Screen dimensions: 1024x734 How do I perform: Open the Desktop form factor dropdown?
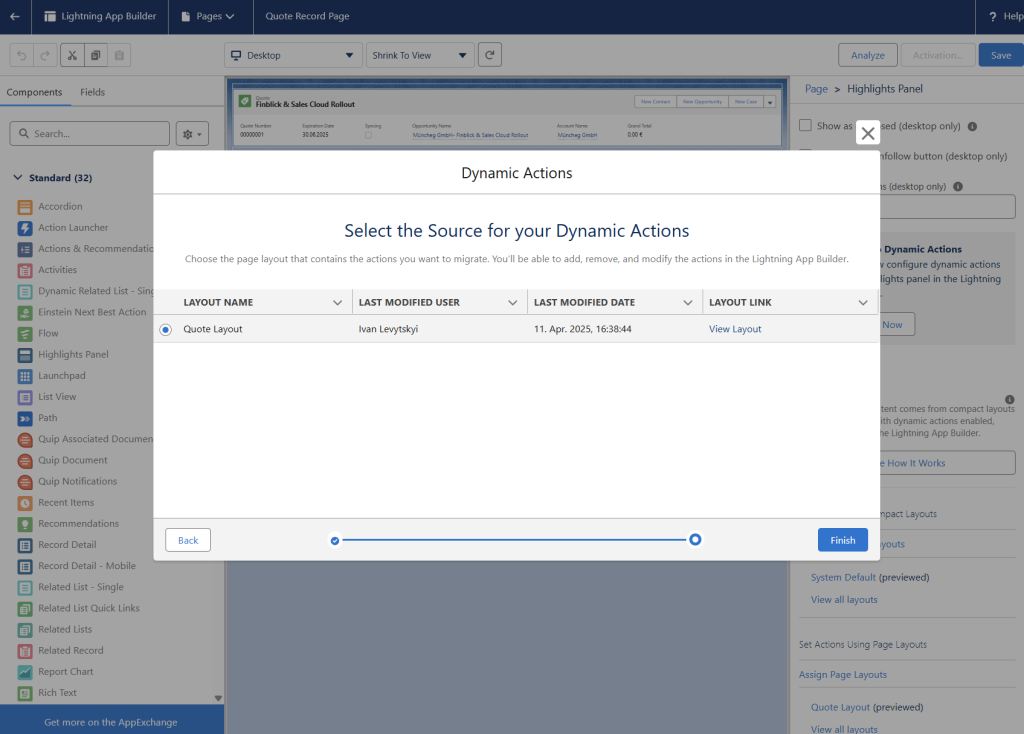pos(293,55)
